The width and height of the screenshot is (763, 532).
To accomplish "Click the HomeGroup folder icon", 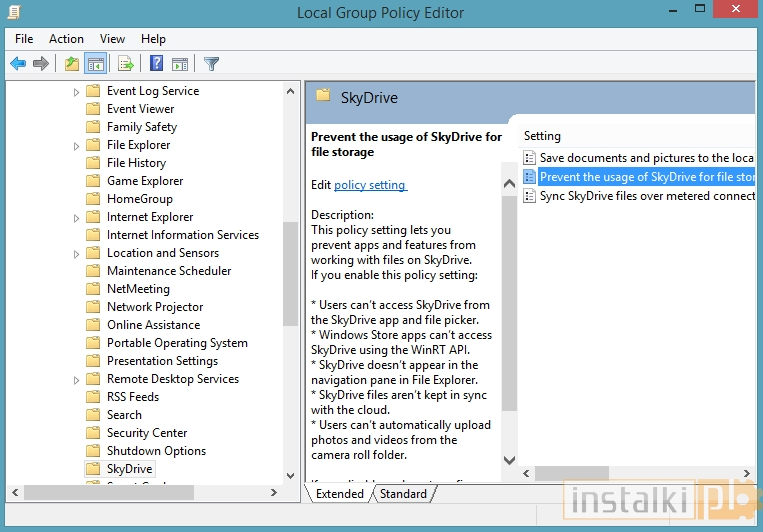I will (x=93, y=199).
